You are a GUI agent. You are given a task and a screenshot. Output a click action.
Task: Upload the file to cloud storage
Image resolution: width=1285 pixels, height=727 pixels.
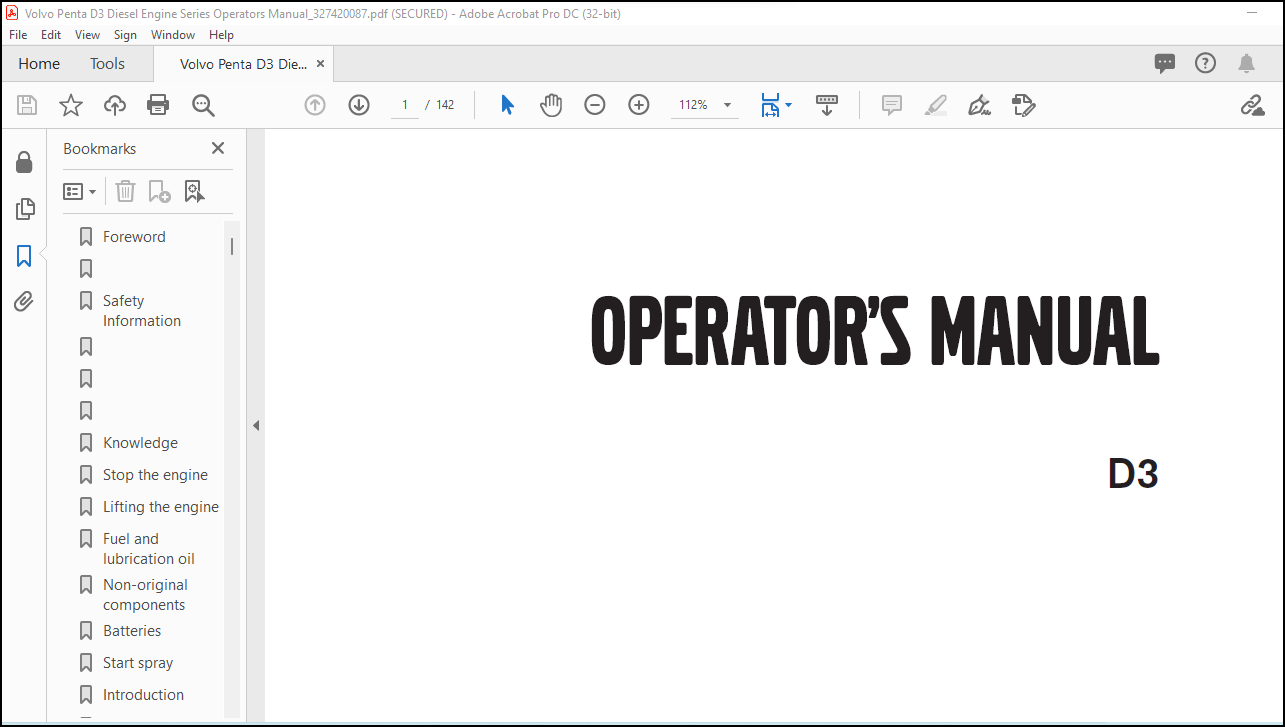[115, 105]
